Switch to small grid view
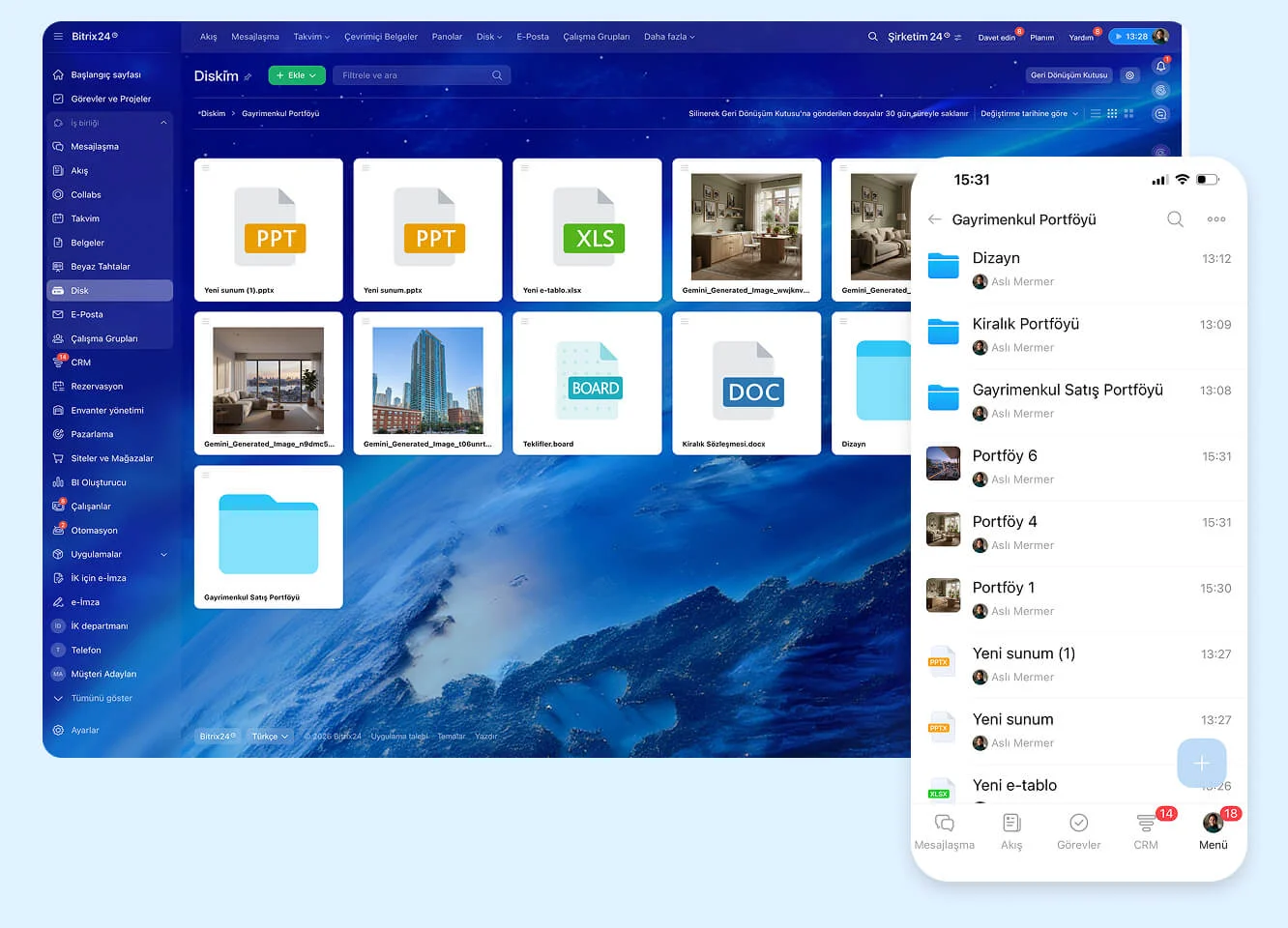1288x928 pixels. tap(1112, 114)
